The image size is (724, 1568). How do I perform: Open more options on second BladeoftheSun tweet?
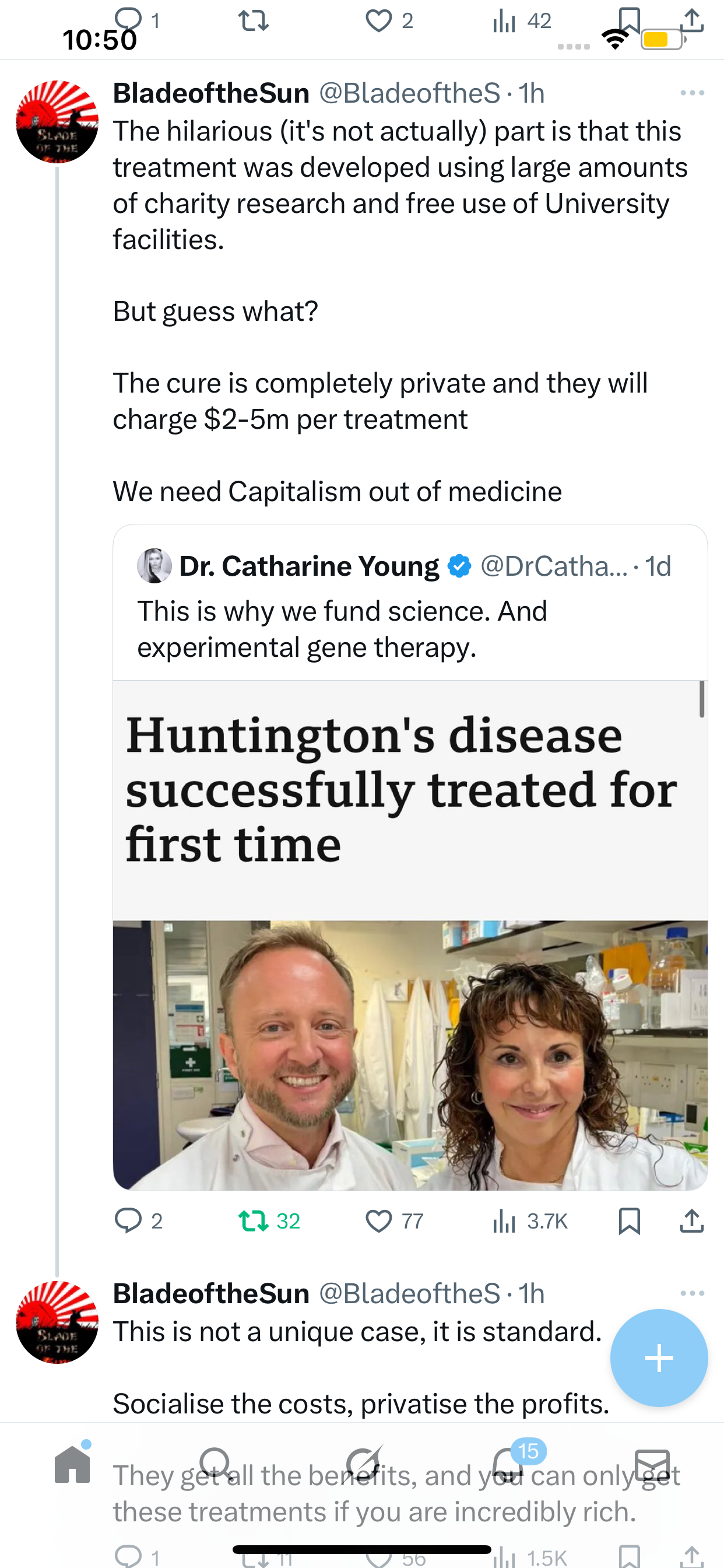692,1293
